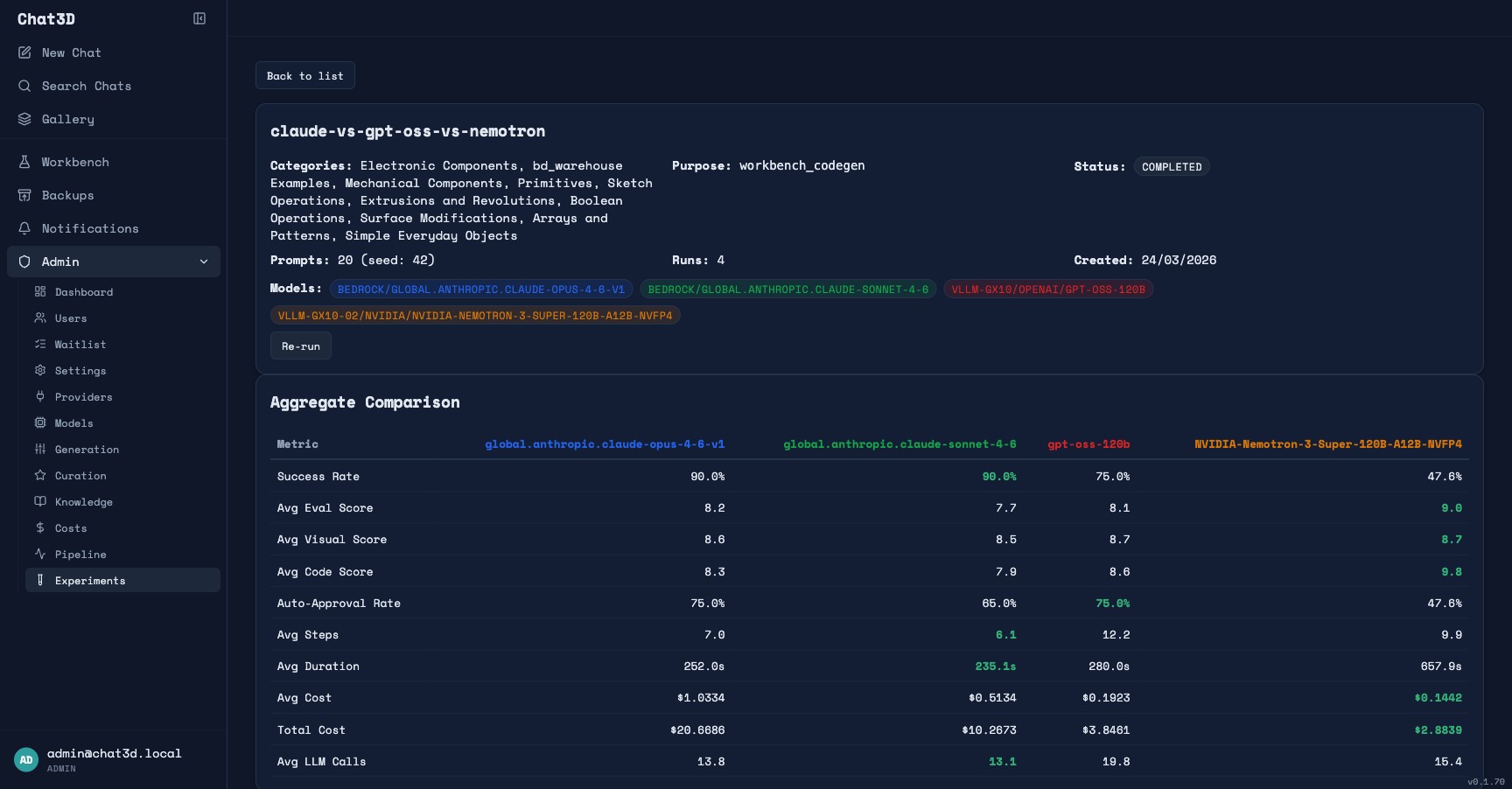Open the Curation page
1512x789 pixels.
coord(80,475)
